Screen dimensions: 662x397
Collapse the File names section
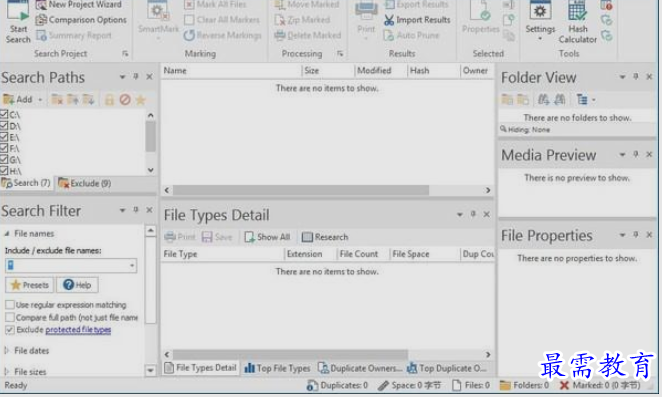[7, 234]
